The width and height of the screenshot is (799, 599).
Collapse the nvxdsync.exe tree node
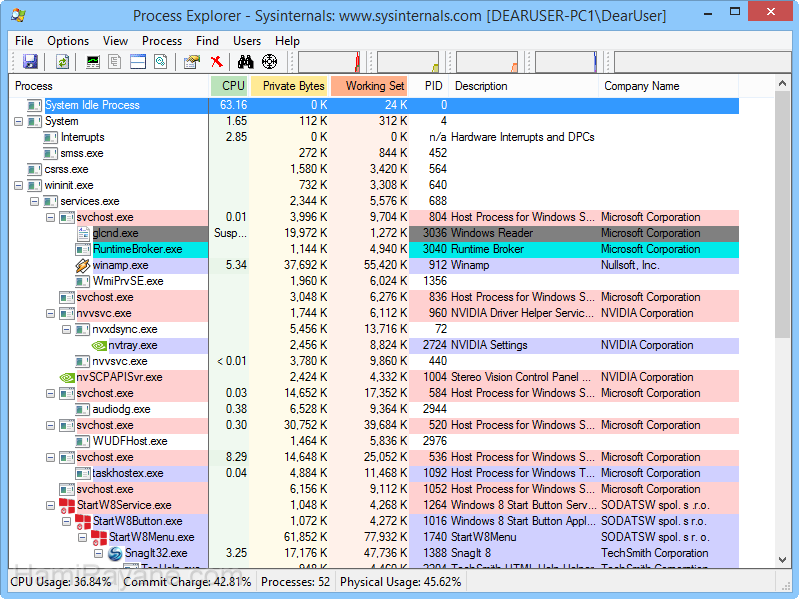66,330
